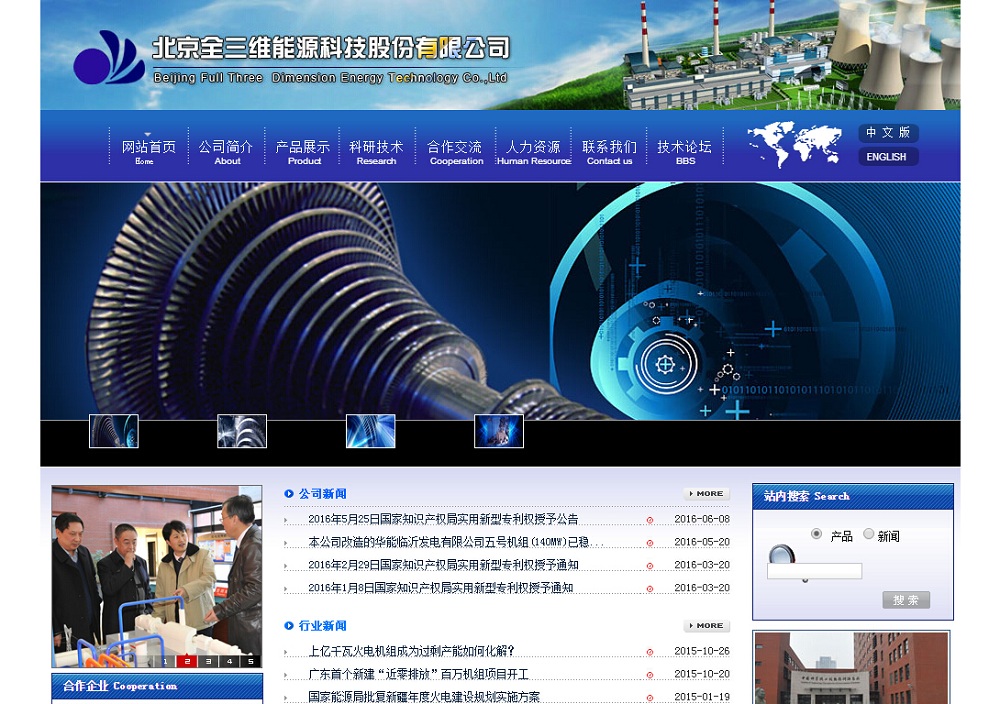Click date 2016-06-08 text
The height and width of the screenshot is (704, 1000).
(702, 519)
